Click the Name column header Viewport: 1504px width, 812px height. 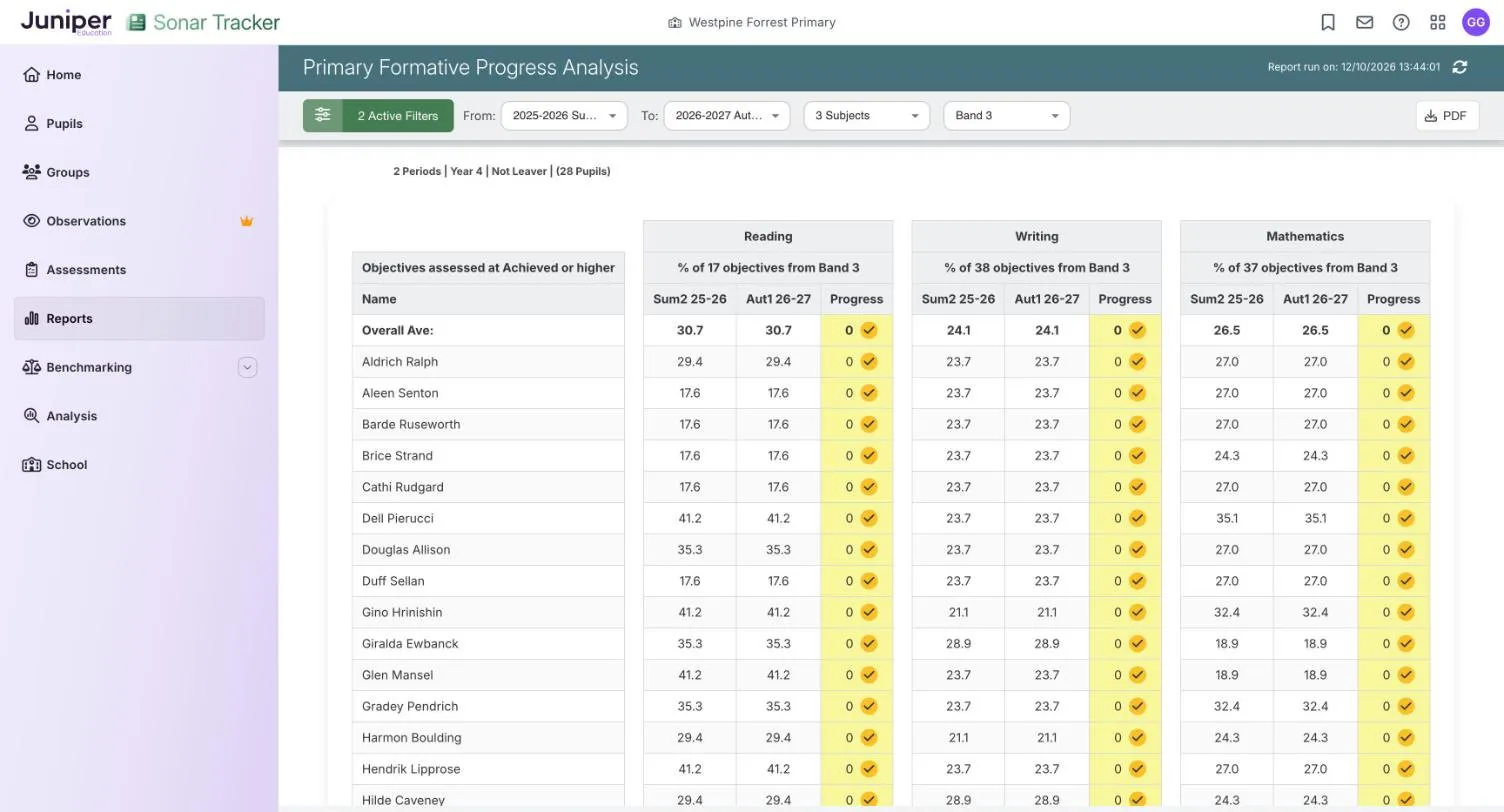click(488, 299)
